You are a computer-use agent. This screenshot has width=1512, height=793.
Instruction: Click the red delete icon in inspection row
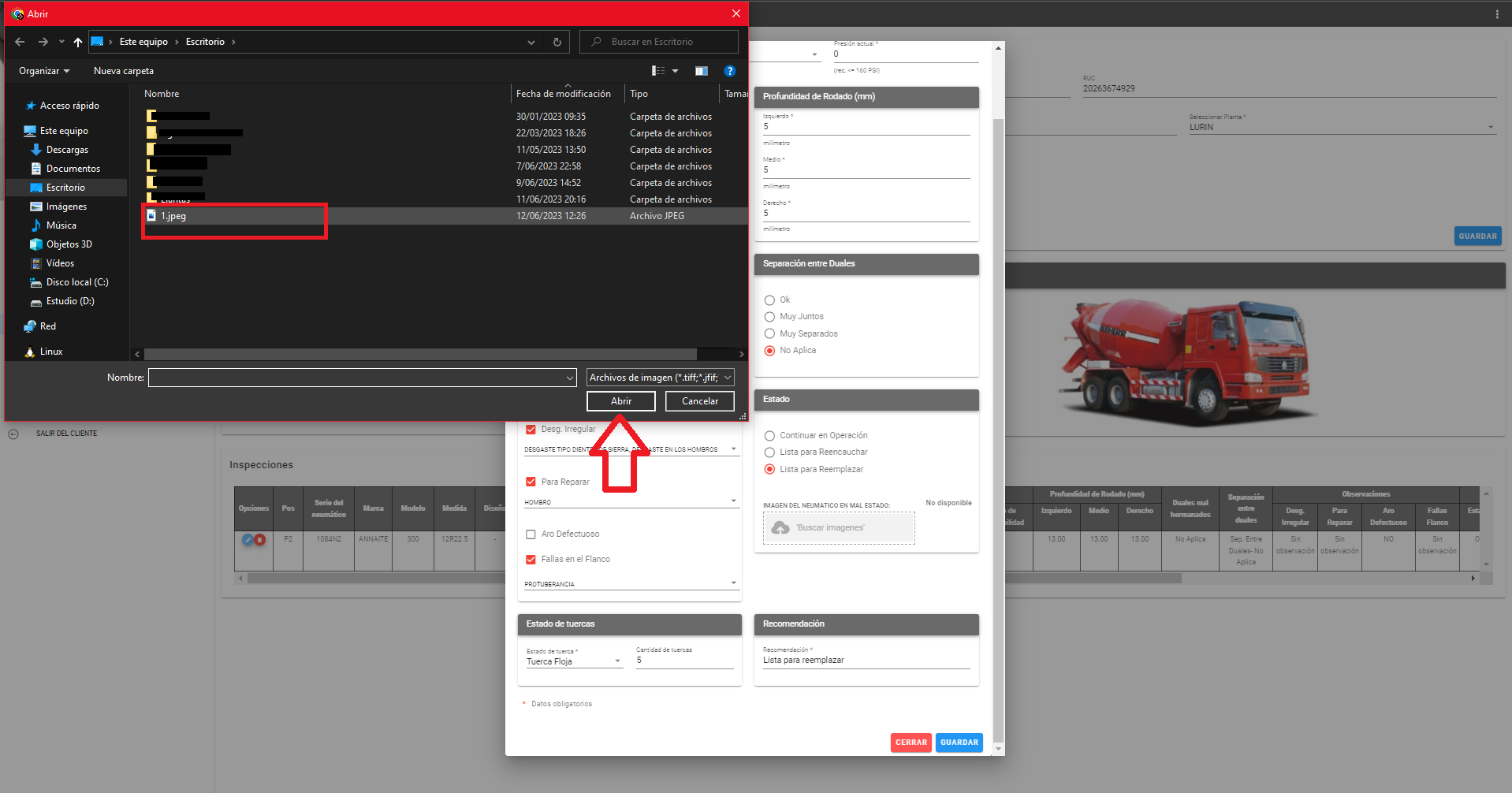(x=259, y=540)
